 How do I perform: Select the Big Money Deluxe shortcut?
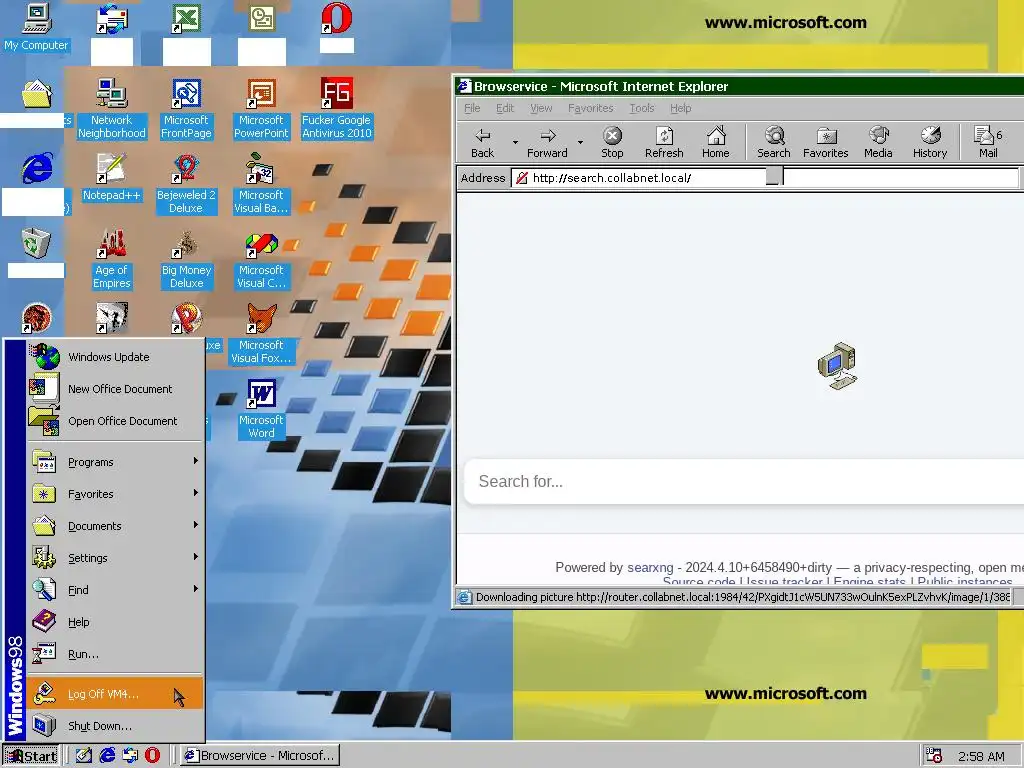point(186,259)
